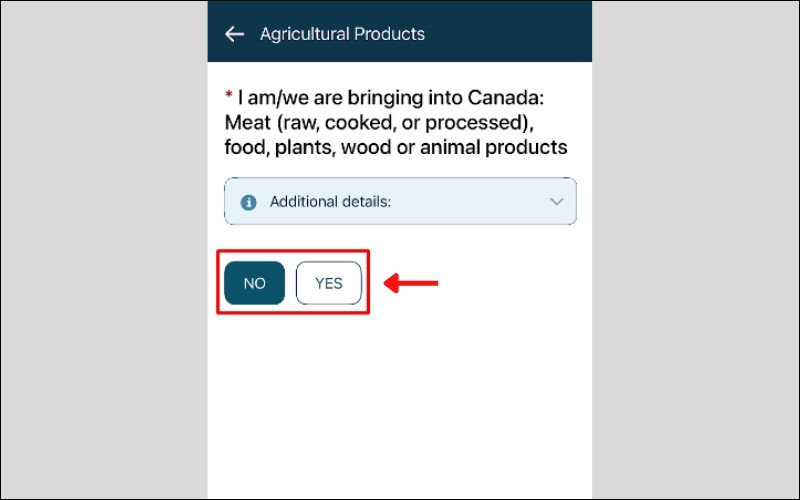The width and height of the screenshot is (800, 500).
Task: Click the Additional details label text
Action: [330, 202]
